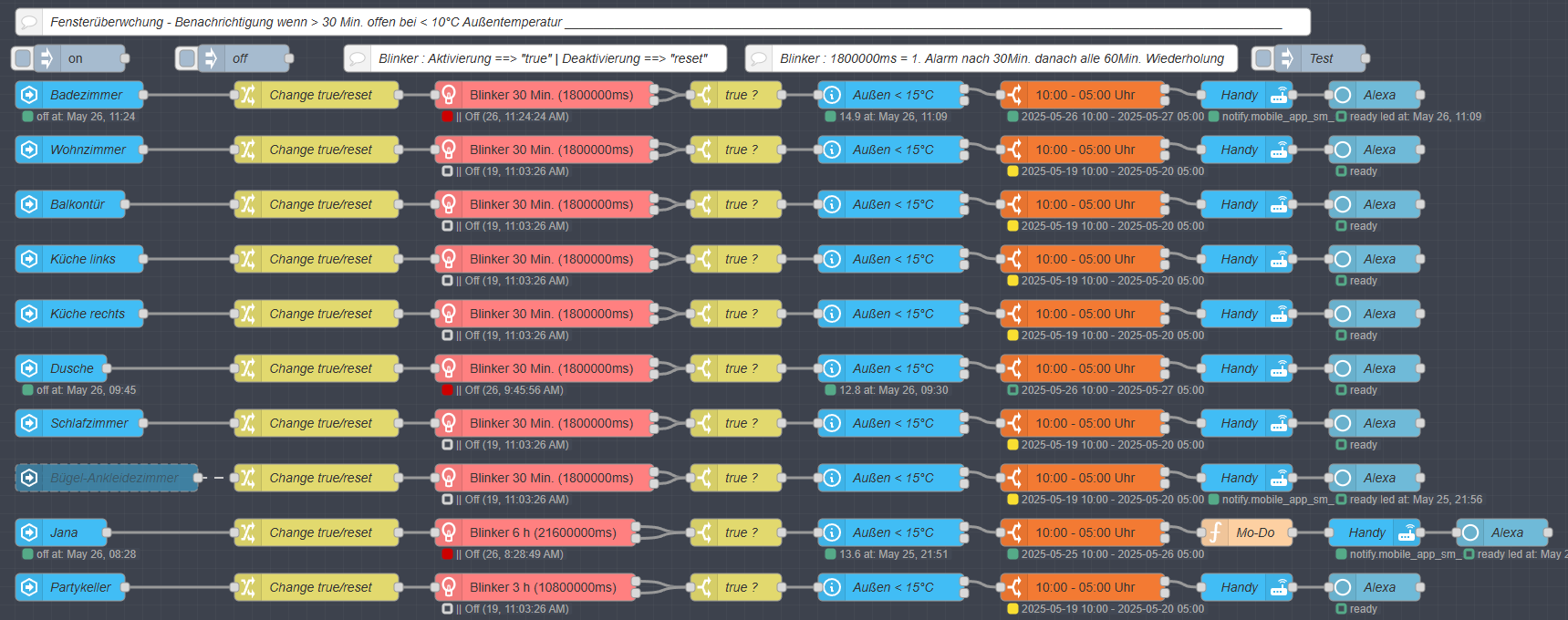
Task: Click the arrow icon on the 'on' inject node
Action: (x=47, y=58)
